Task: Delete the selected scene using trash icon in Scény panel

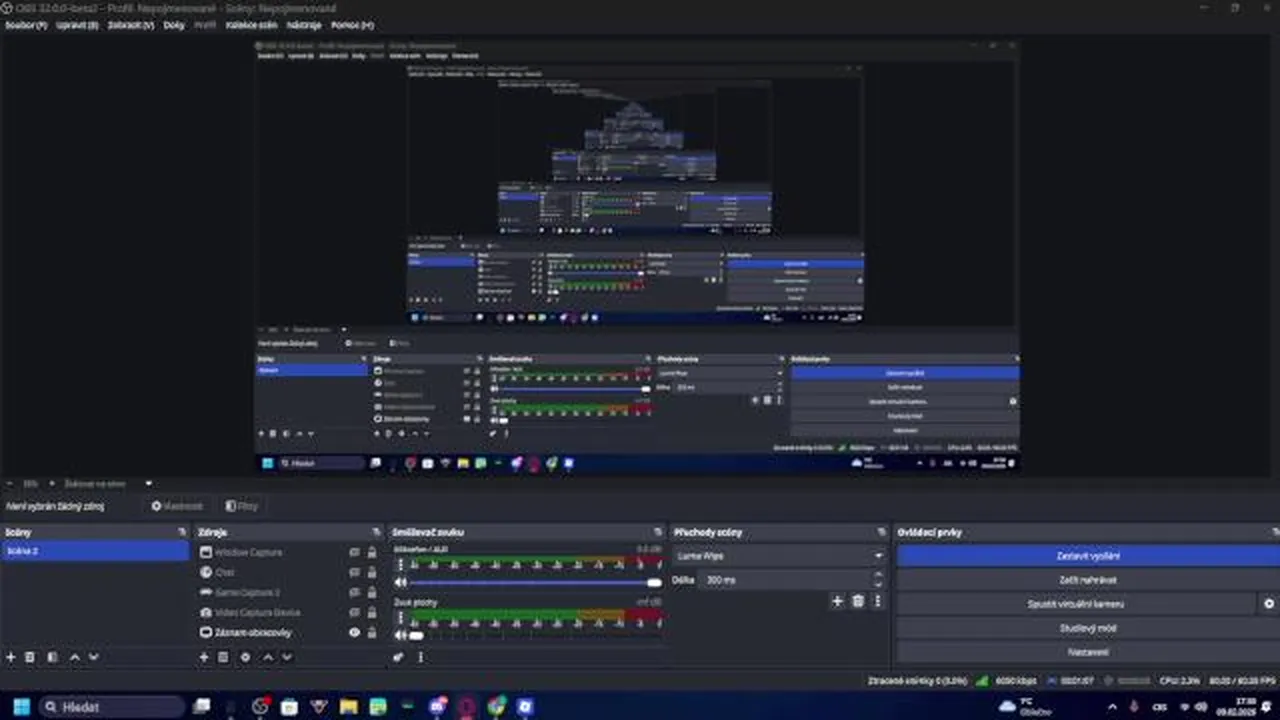Action: 30,657
